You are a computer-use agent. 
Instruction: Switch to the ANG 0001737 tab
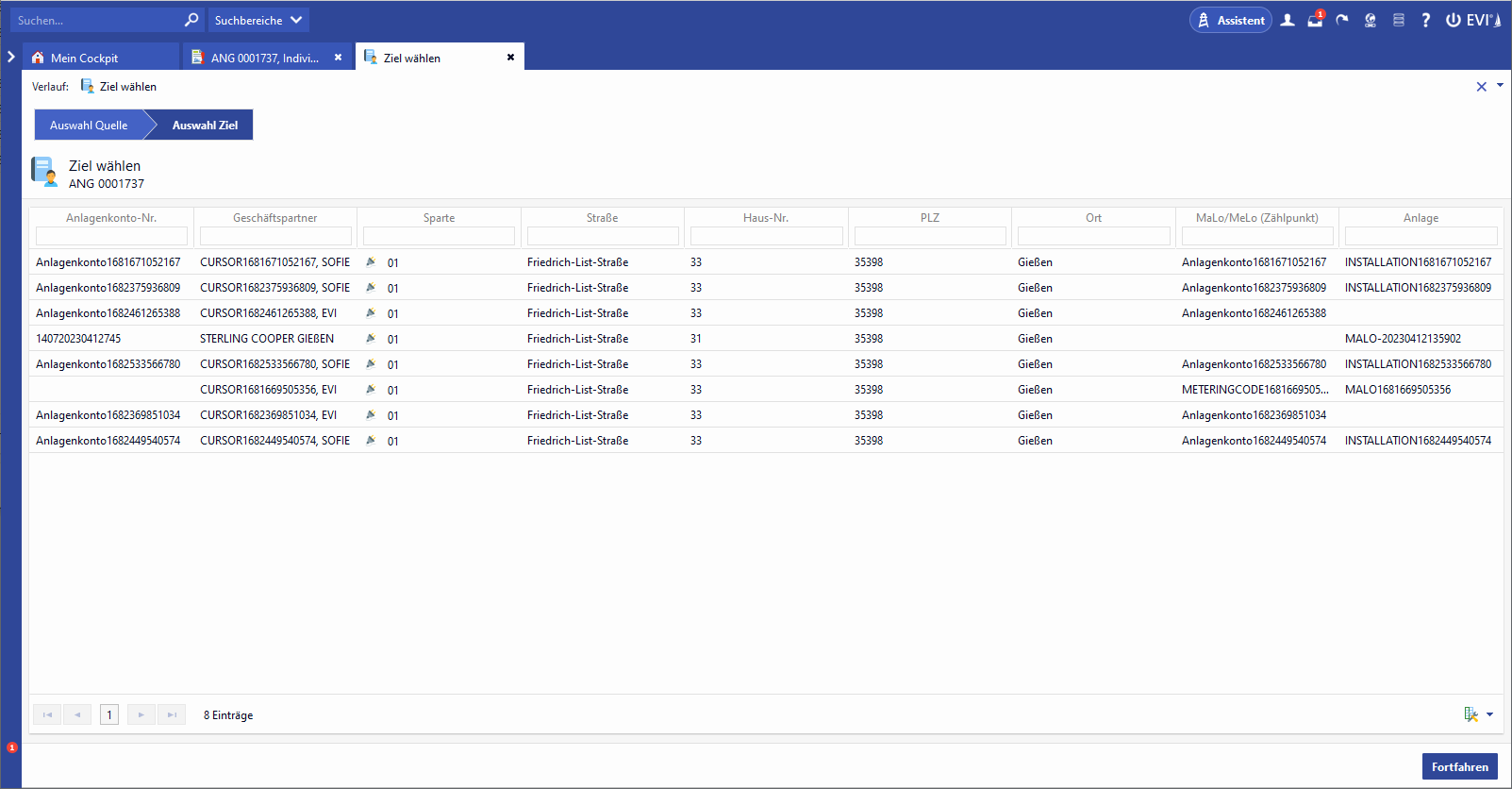tap(264, 58)
